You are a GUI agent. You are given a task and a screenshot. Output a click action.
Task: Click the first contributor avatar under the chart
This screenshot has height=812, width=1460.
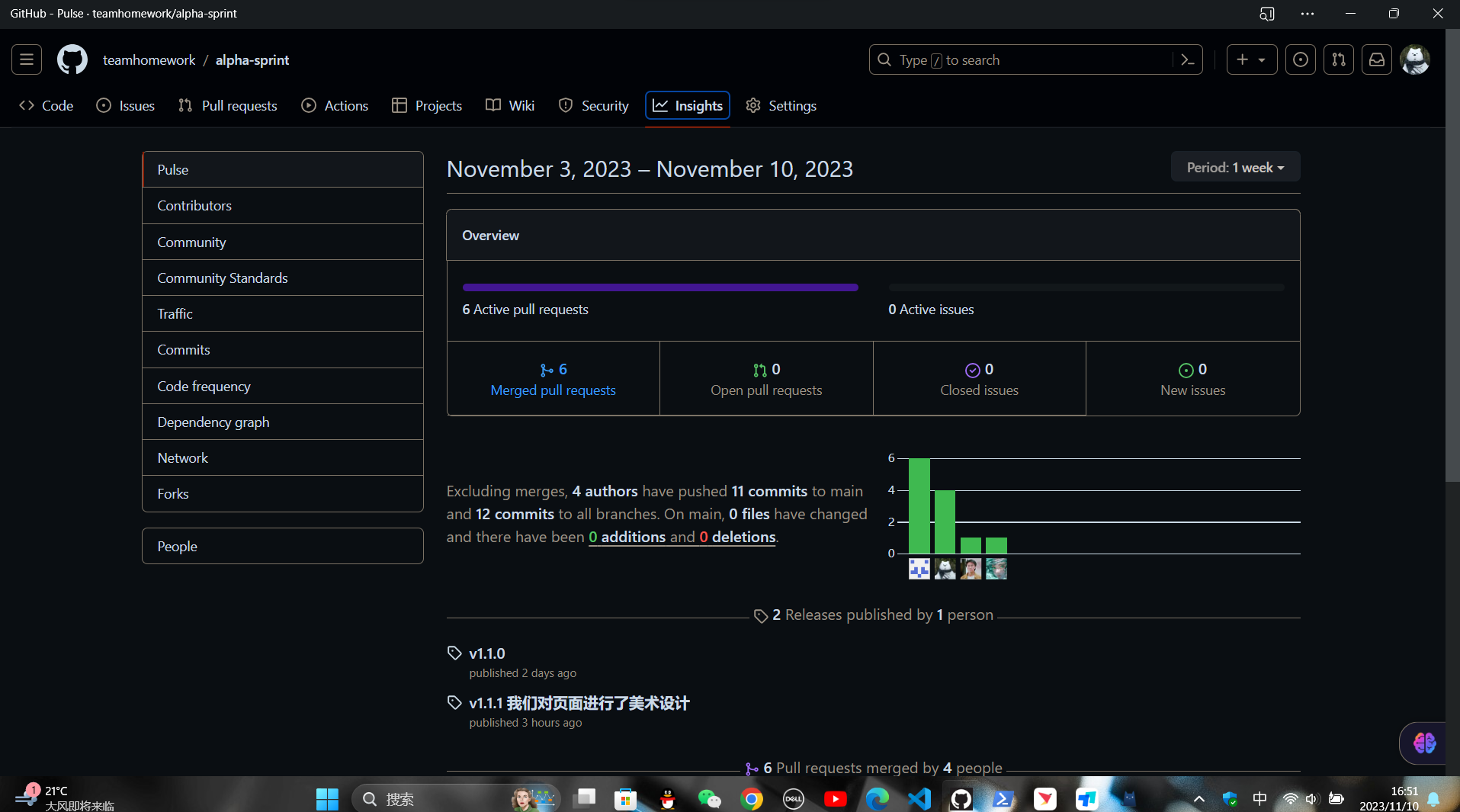tap(919, 569)
